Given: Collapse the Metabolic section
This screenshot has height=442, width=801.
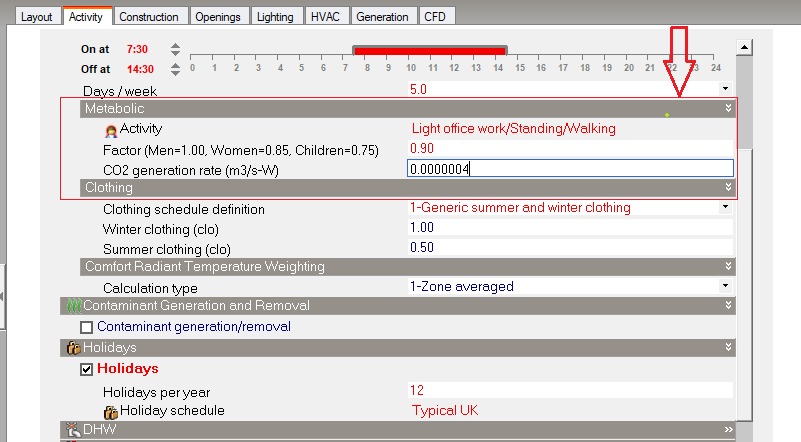Looking at the screenshot, I should point(728,108).
